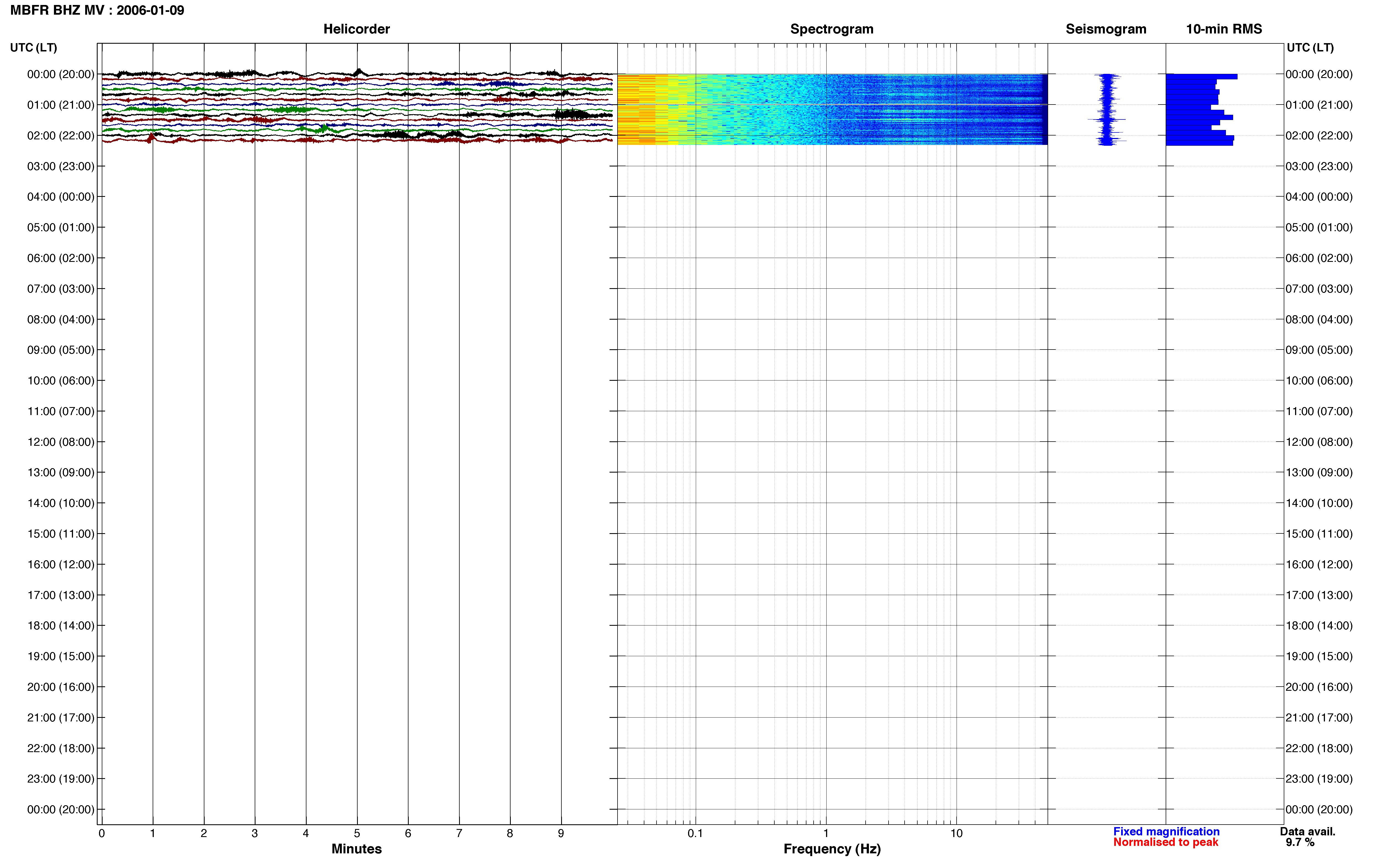1388x868 pixels.
Task: Click the '3' tick on Minutes axis
Action: [255, 833]
